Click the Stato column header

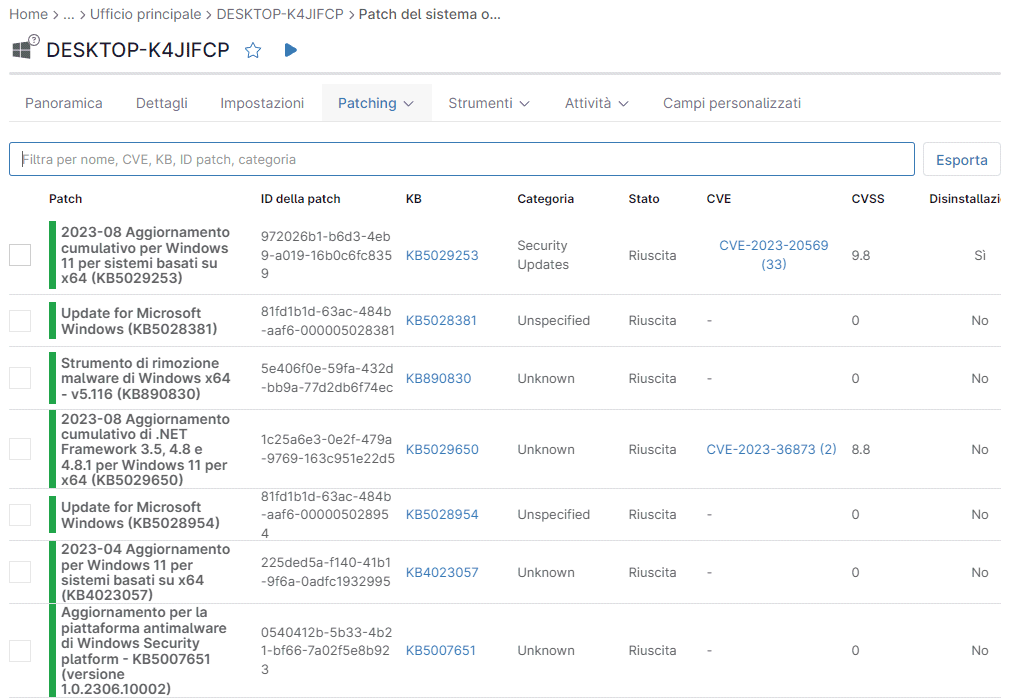coord(644,199)
